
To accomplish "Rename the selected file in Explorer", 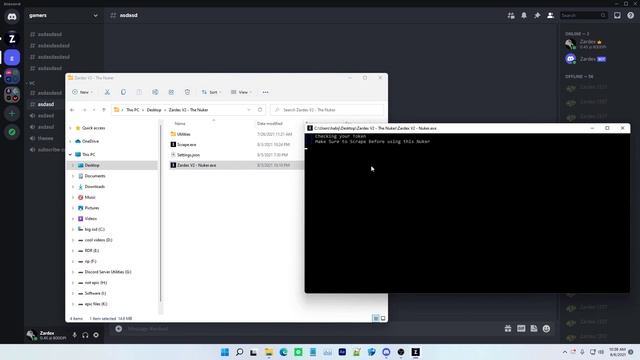I will pyautogui.click(x=155, y=92).
